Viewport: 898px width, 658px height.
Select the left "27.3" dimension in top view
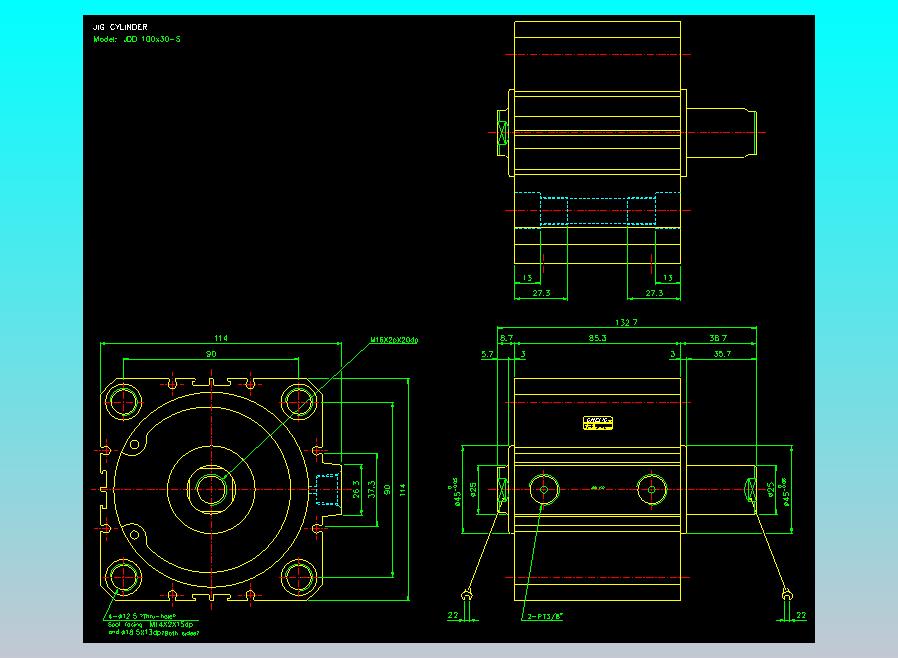click(541, 293)
